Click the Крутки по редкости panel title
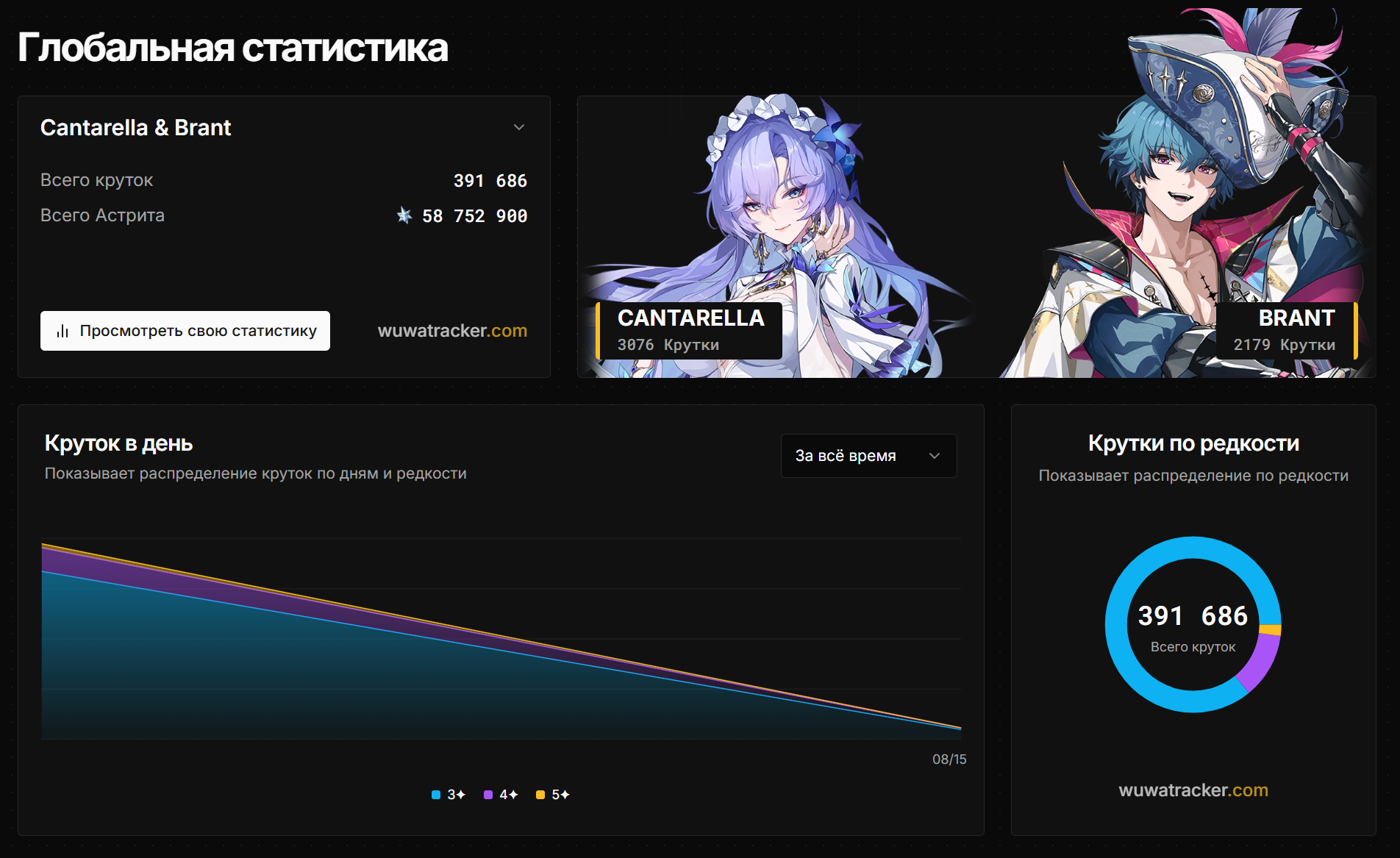Viewport: 1400px width, 858px height. coord(1193,443)
